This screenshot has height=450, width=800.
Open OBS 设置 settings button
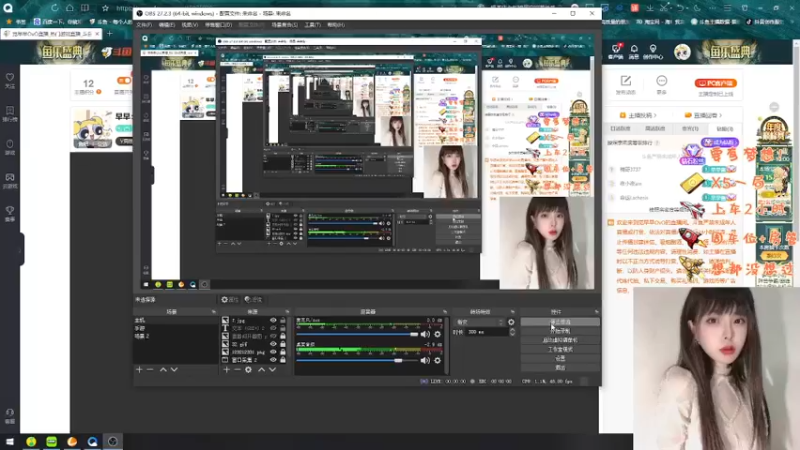click(x=560, y=358)
